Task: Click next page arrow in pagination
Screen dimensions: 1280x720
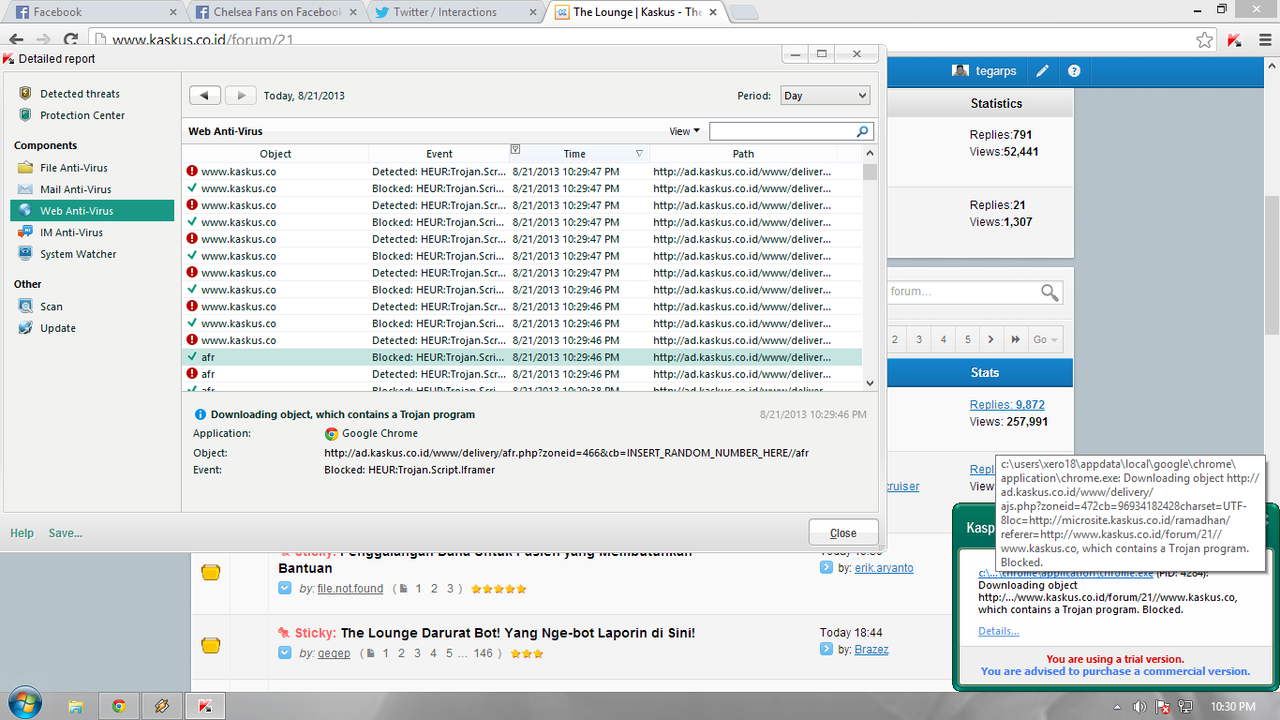Action: 991,340
